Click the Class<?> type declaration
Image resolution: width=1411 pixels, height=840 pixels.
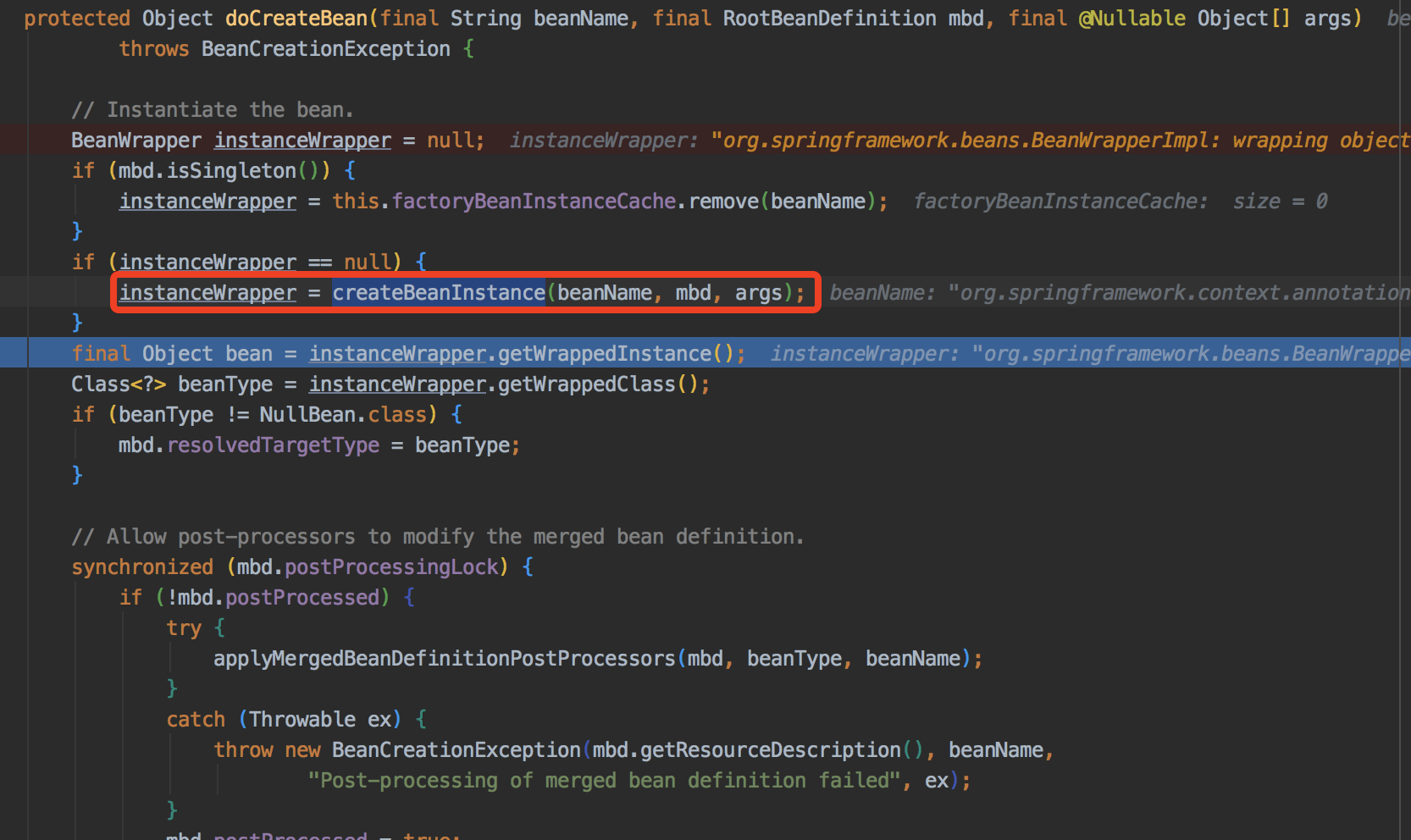tap(119, 384)
